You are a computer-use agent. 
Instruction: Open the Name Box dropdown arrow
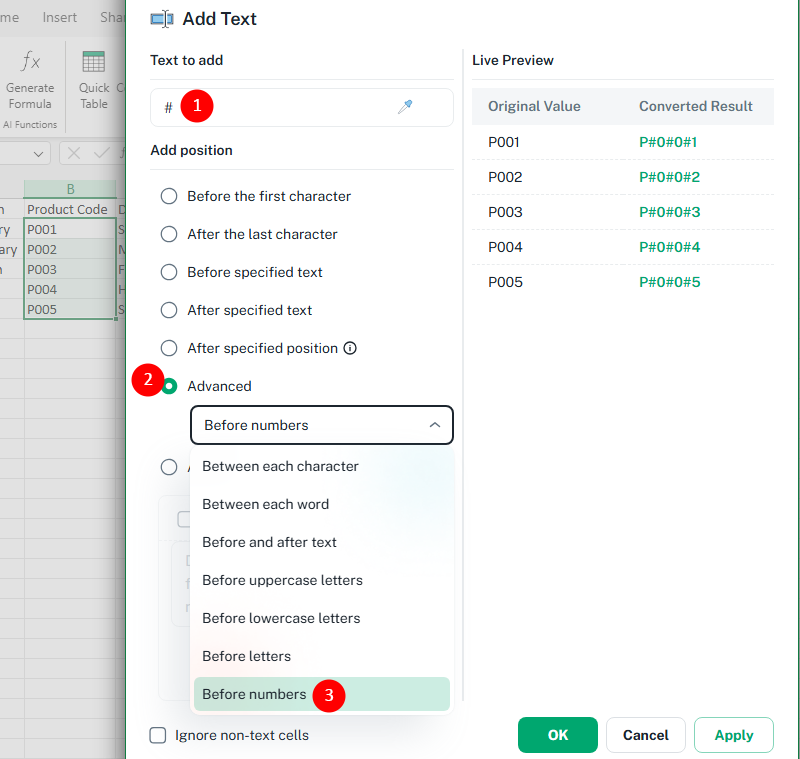click(x=38, y=154)
